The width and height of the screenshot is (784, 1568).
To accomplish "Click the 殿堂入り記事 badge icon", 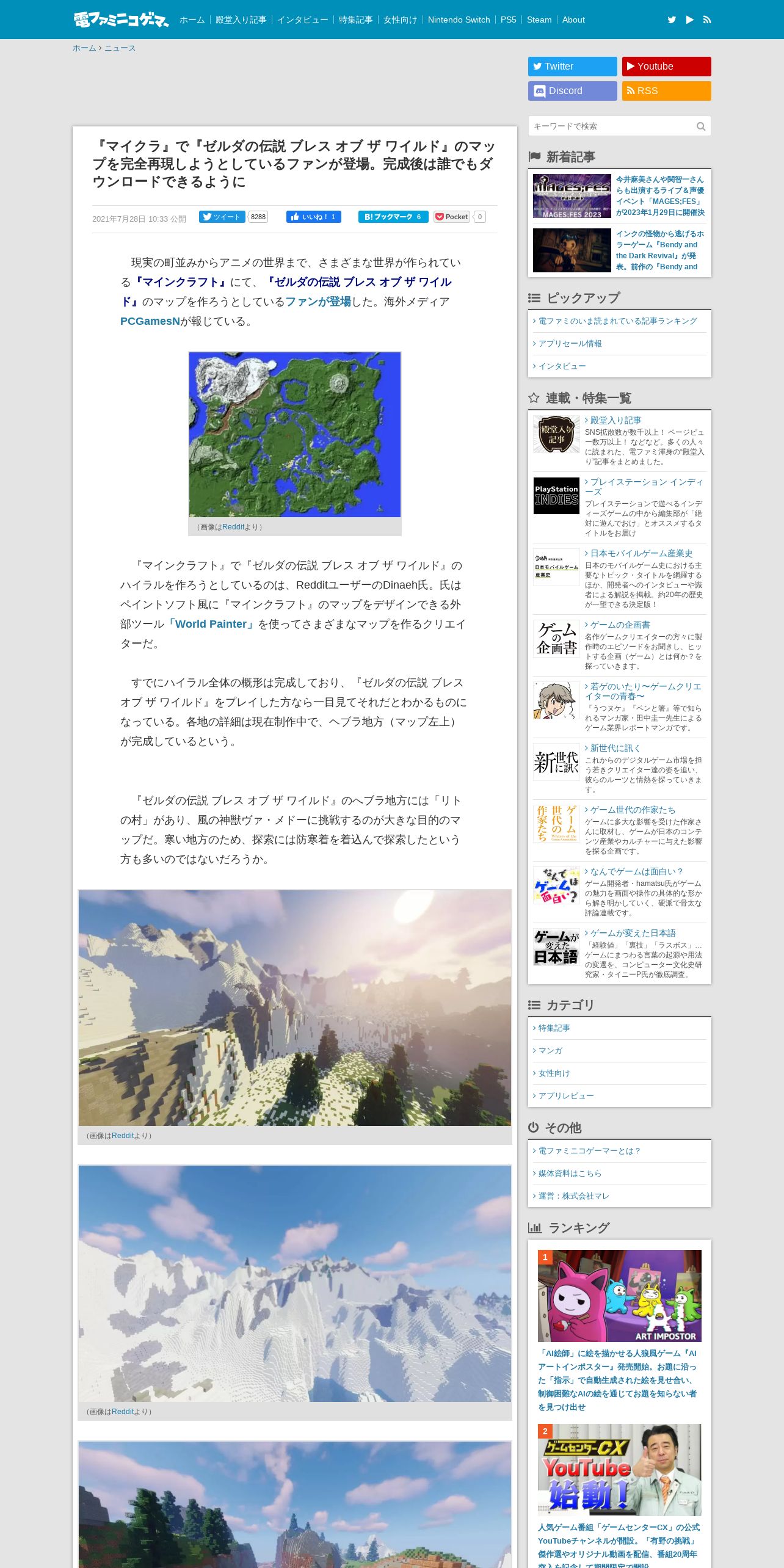I will click(x=556, y=434).
